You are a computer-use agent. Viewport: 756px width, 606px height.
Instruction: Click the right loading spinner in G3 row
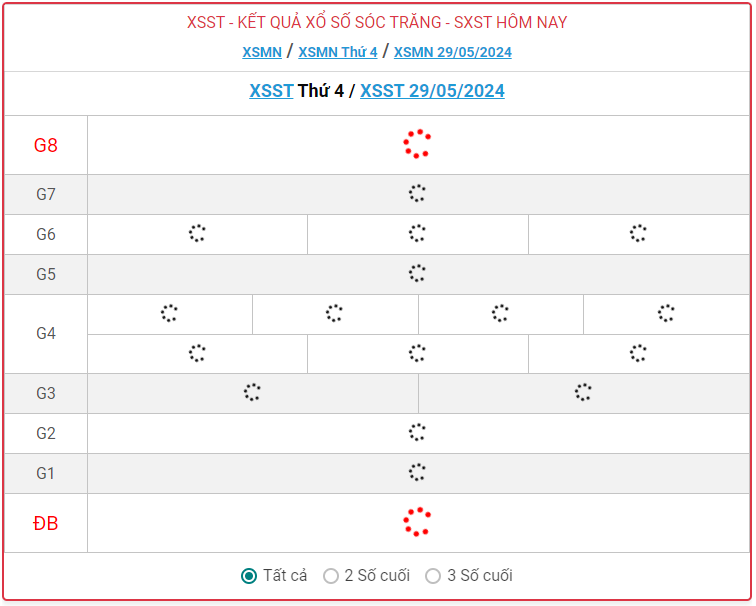coord(583,392)
